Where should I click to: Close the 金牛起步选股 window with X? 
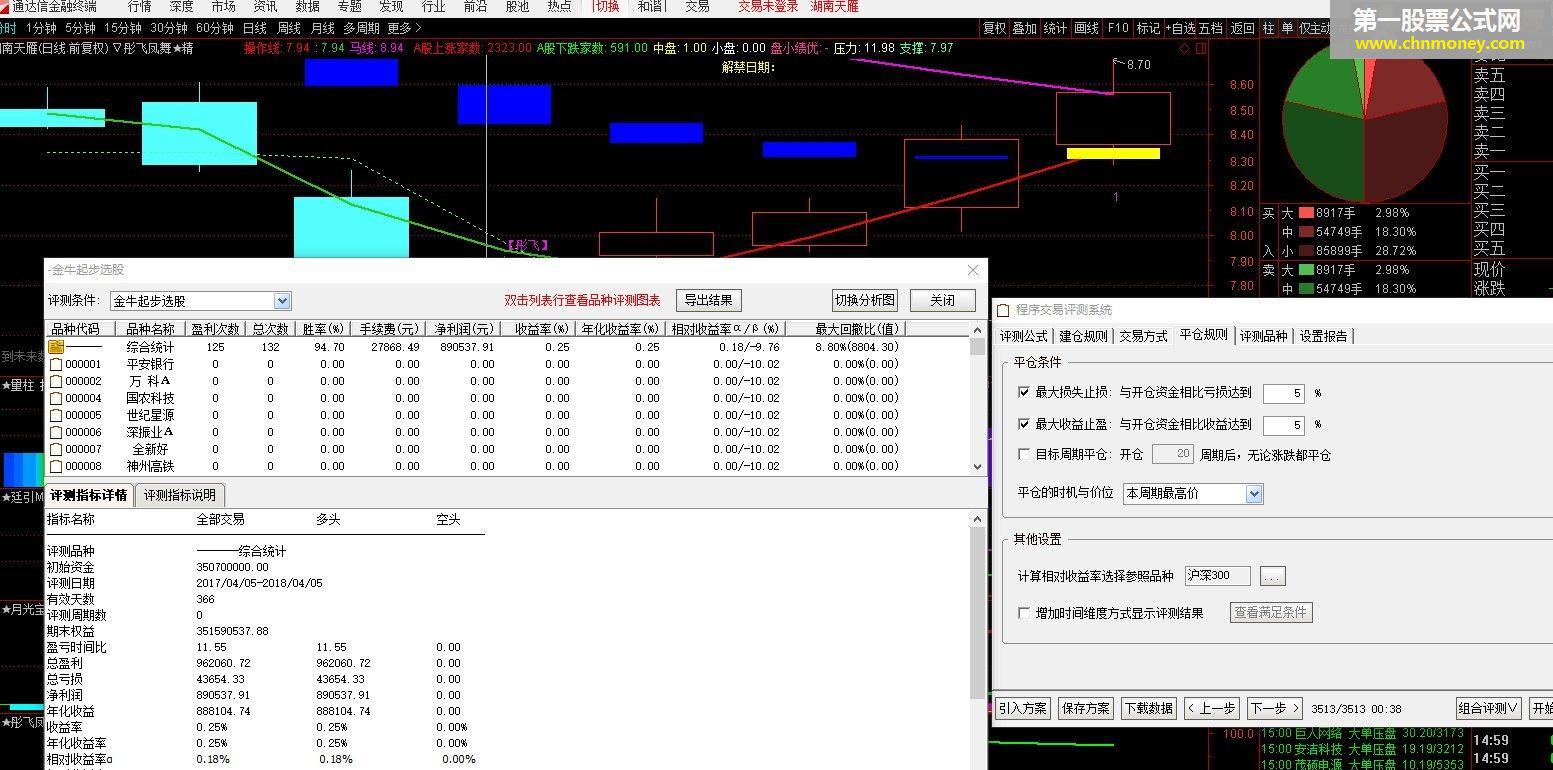coord(974,270)
